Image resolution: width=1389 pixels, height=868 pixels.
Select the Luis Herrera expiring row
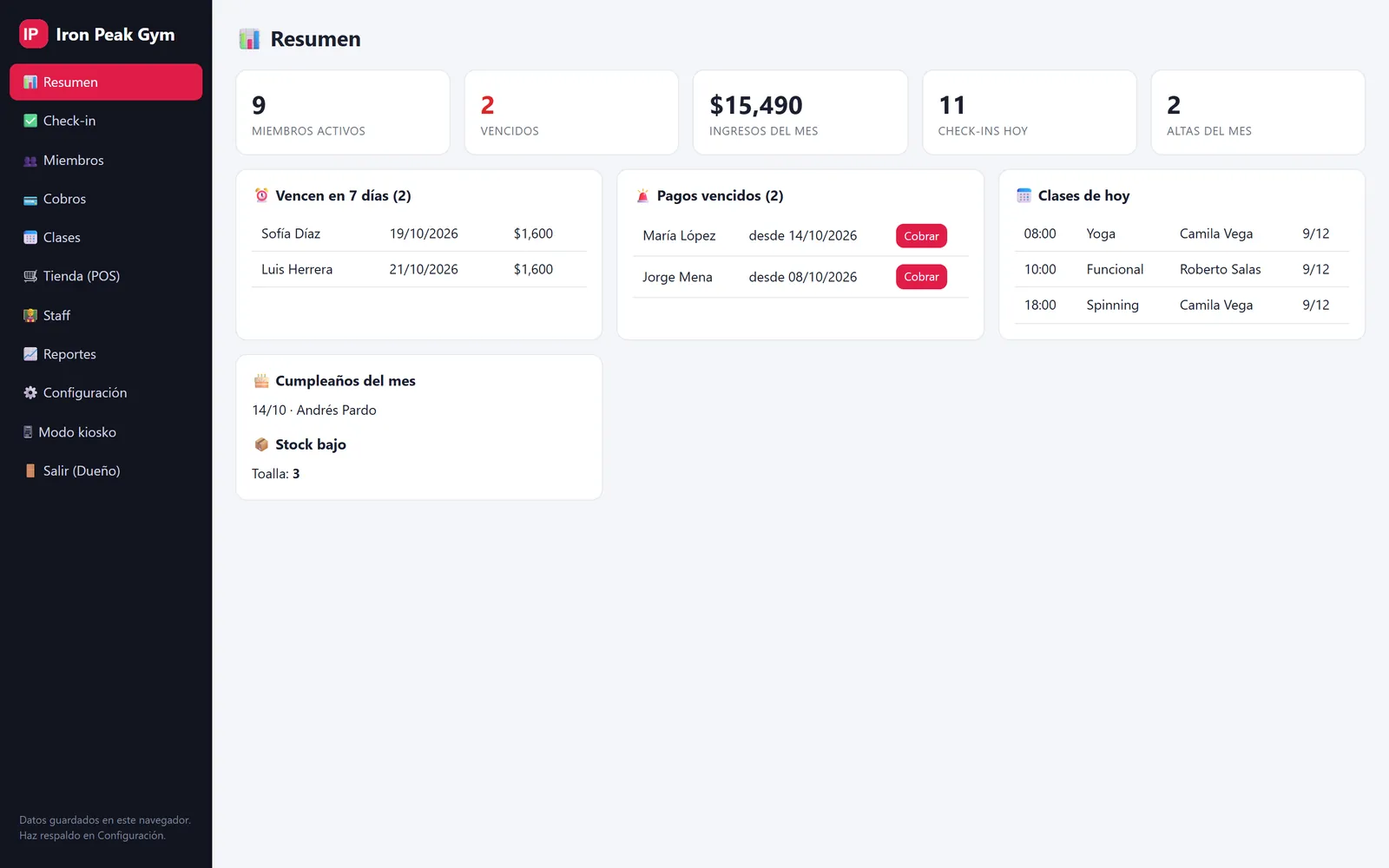click(x=419, y=269)
